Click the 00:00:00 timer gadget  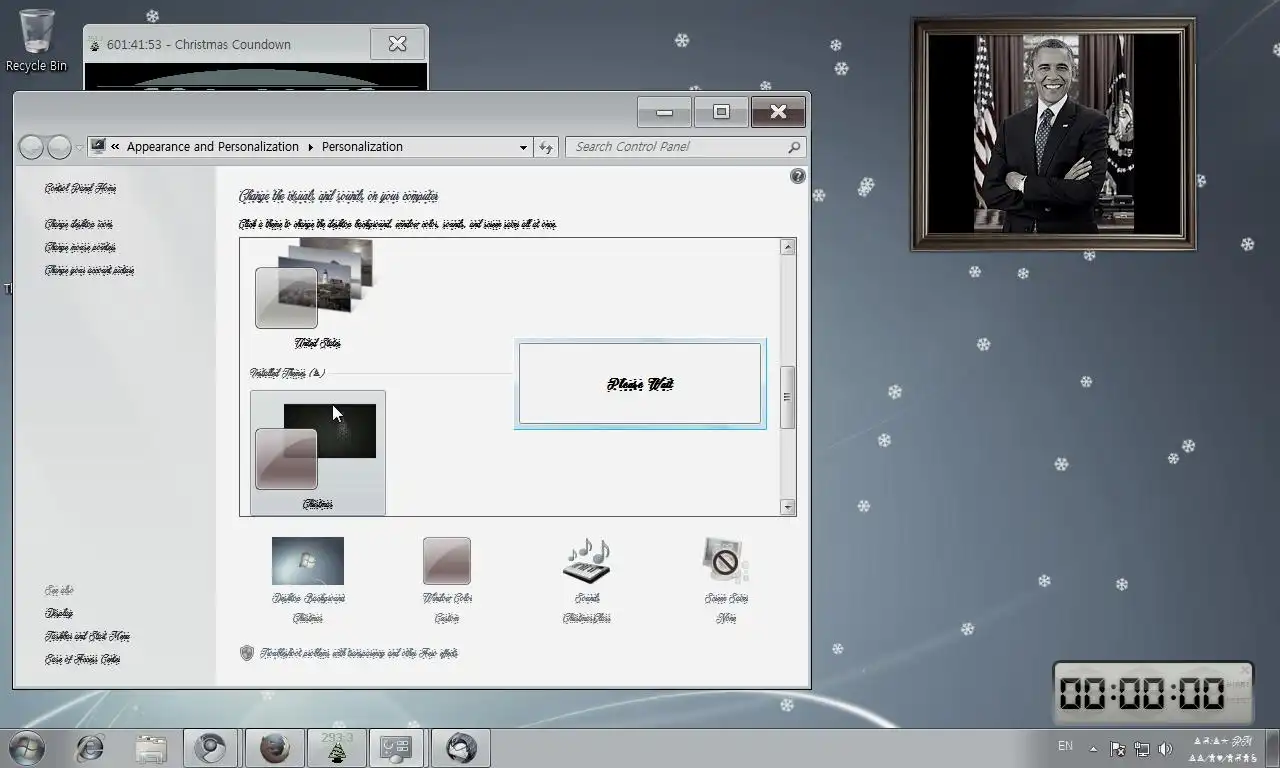pyautogui.click(x=1152, y=693)
